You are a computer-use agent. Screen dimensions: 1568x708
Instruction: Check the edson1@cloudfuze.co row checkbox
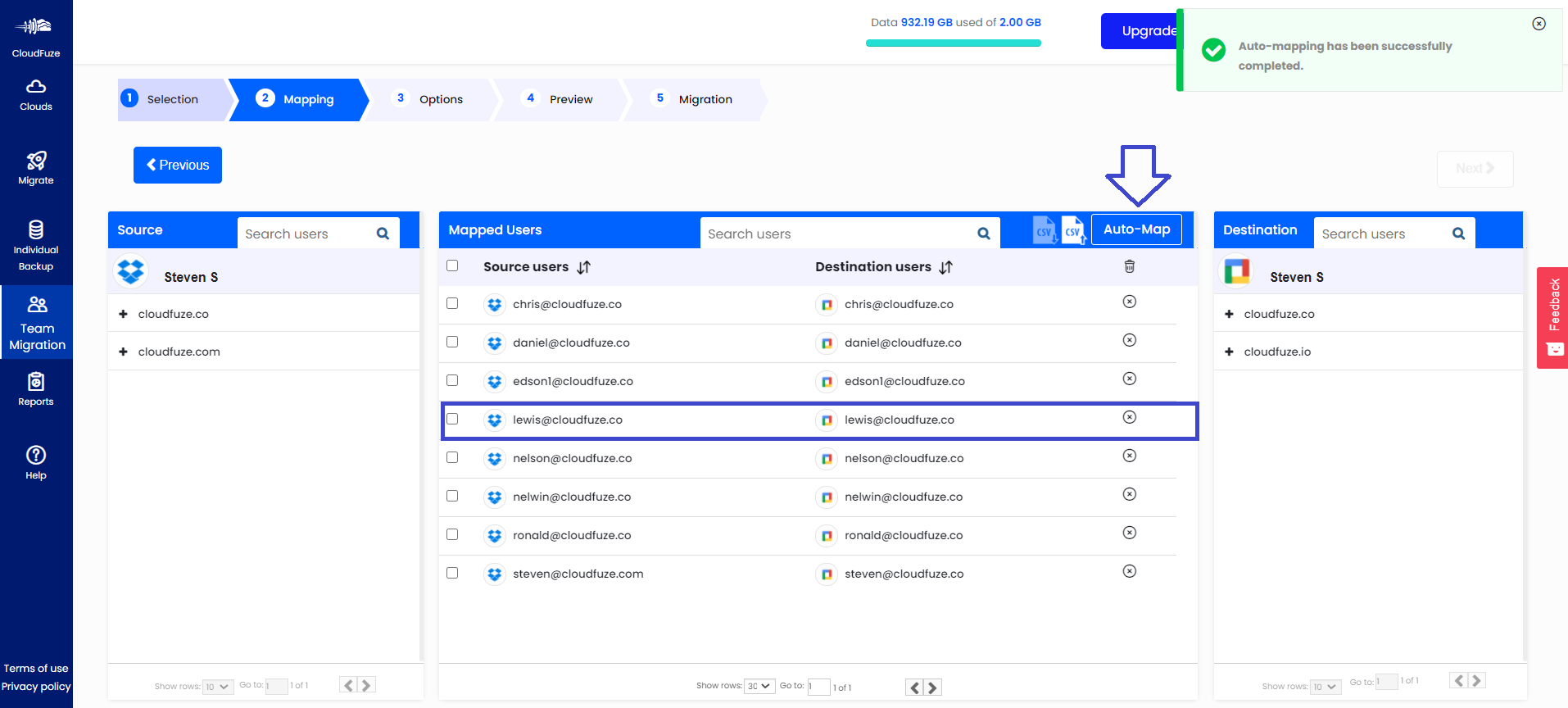(x=452, y=380)
